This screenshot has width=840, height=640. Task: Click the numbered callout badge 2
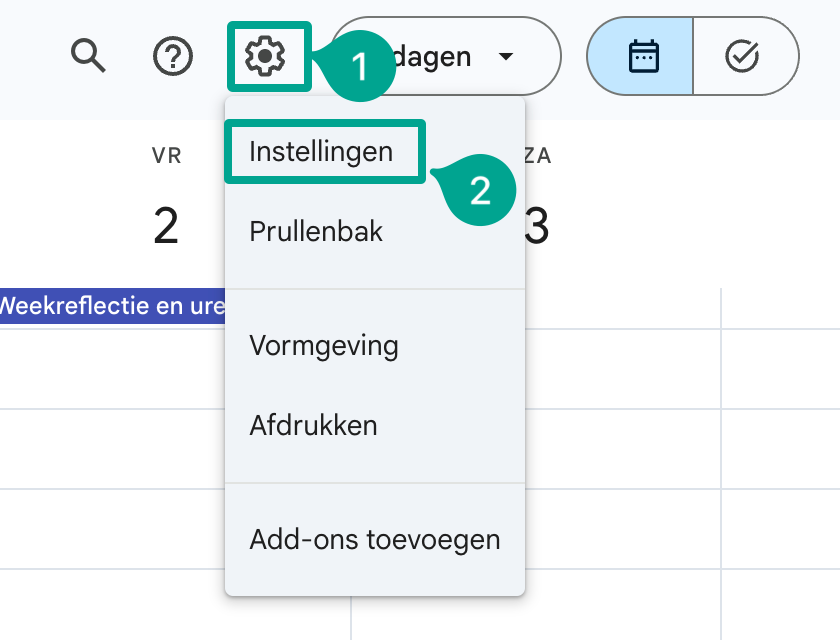tap(481, 190)
